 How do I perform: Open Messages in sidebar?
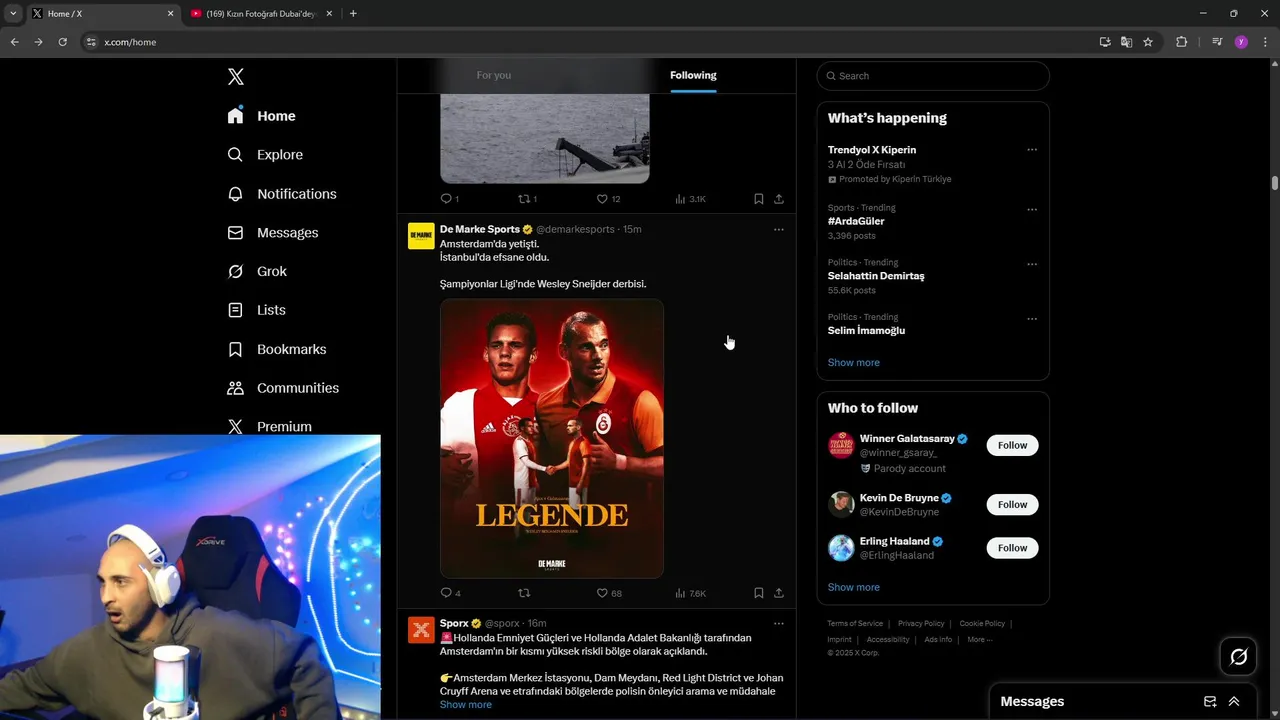point(273,233)
